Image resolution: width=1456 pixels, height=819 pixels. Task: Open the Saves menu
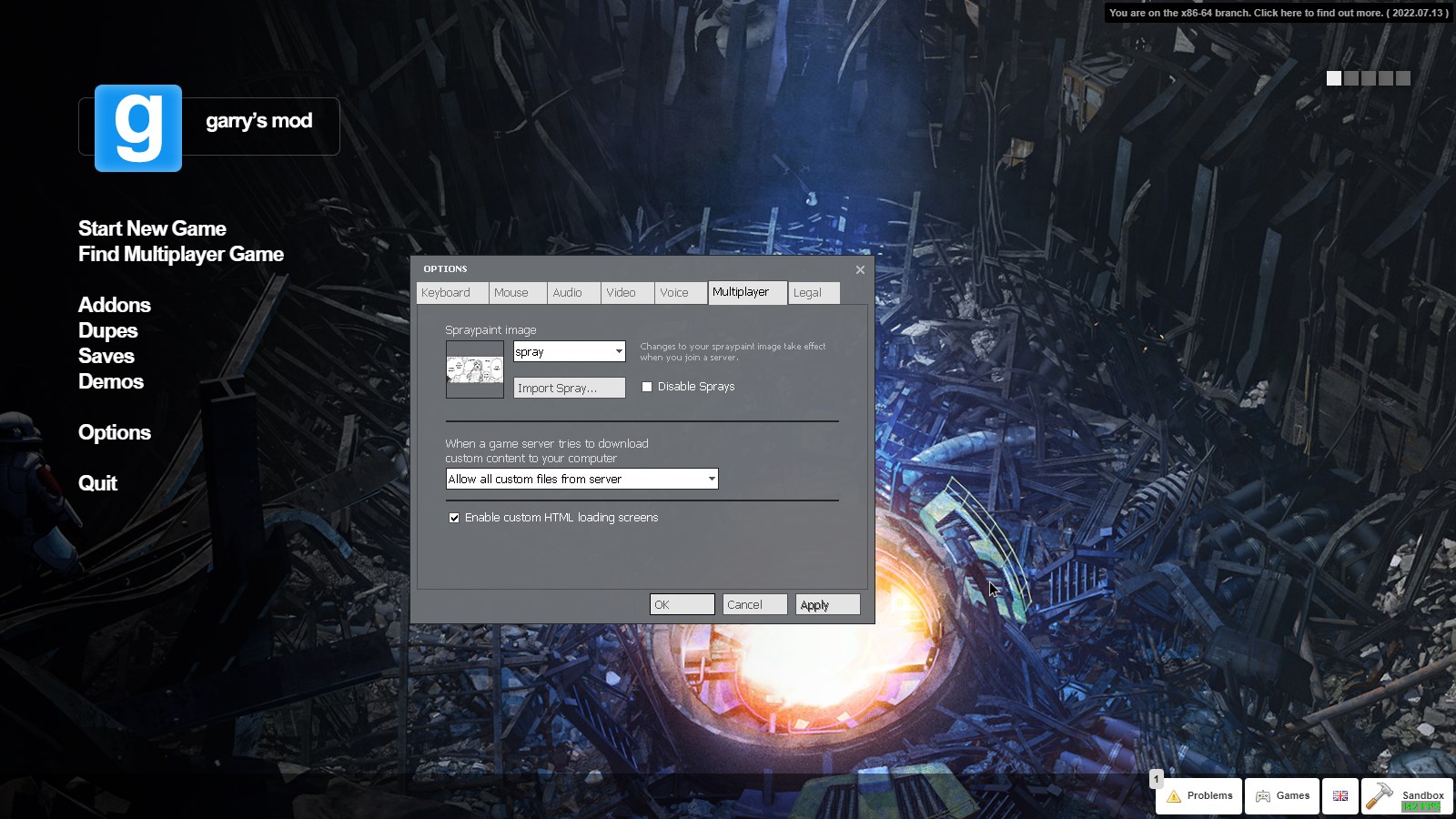tap(106, 356)
